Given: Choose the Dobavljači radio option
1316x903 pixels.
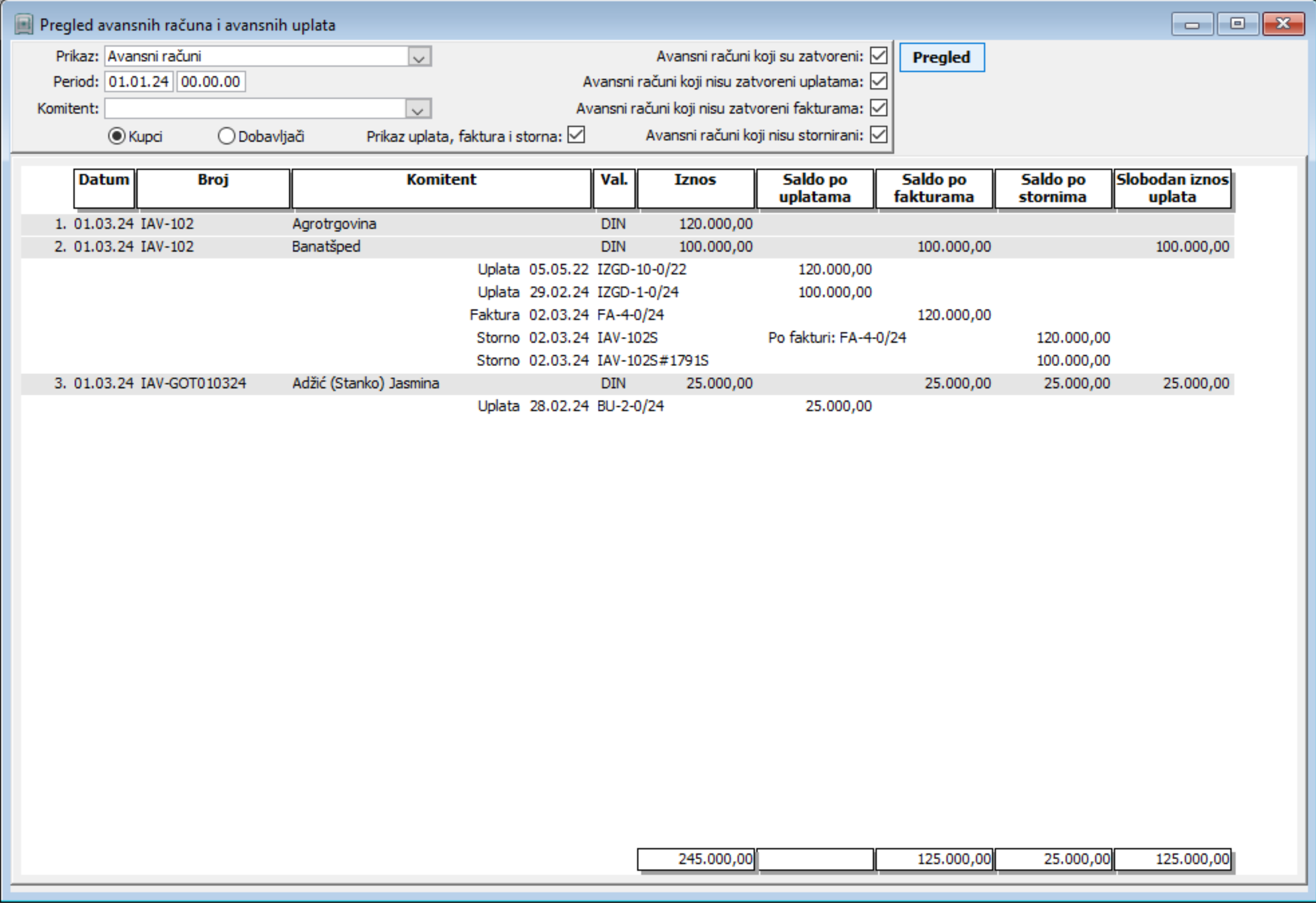Looking at the screenshot, I should coord(227,136).
